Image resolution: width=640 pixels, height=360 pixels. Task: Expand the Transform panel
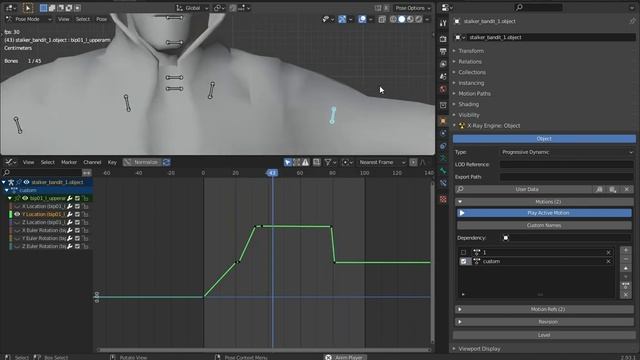471,51
